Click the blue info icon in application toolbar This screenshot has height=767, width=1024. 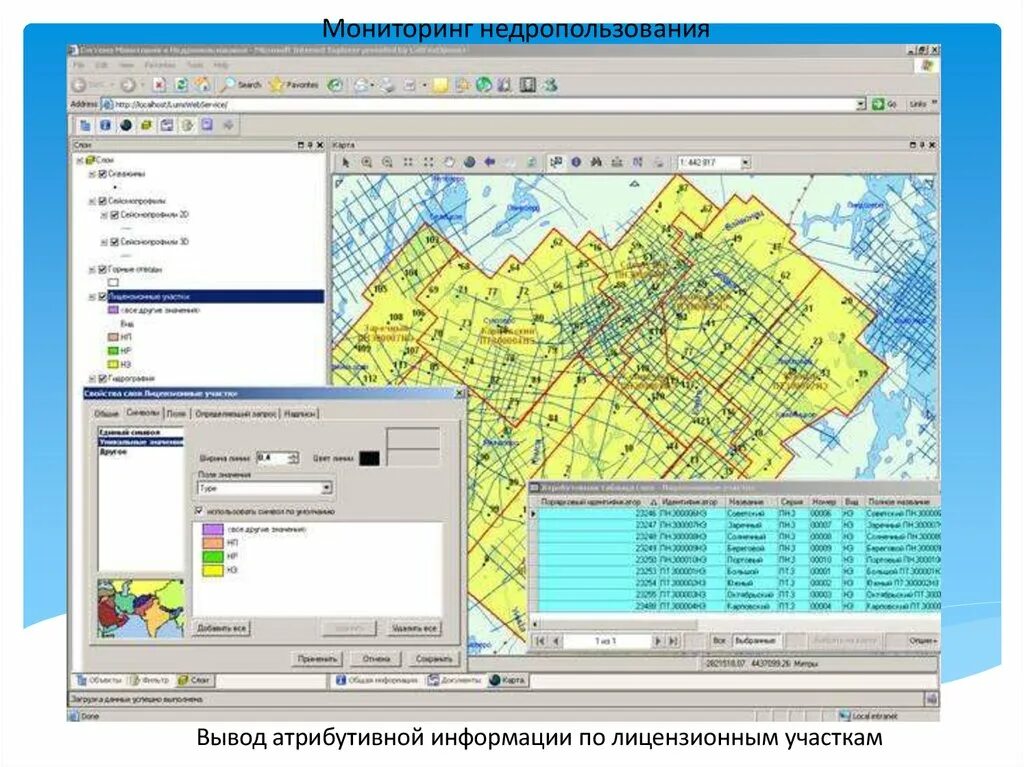(x=105, y=125)
